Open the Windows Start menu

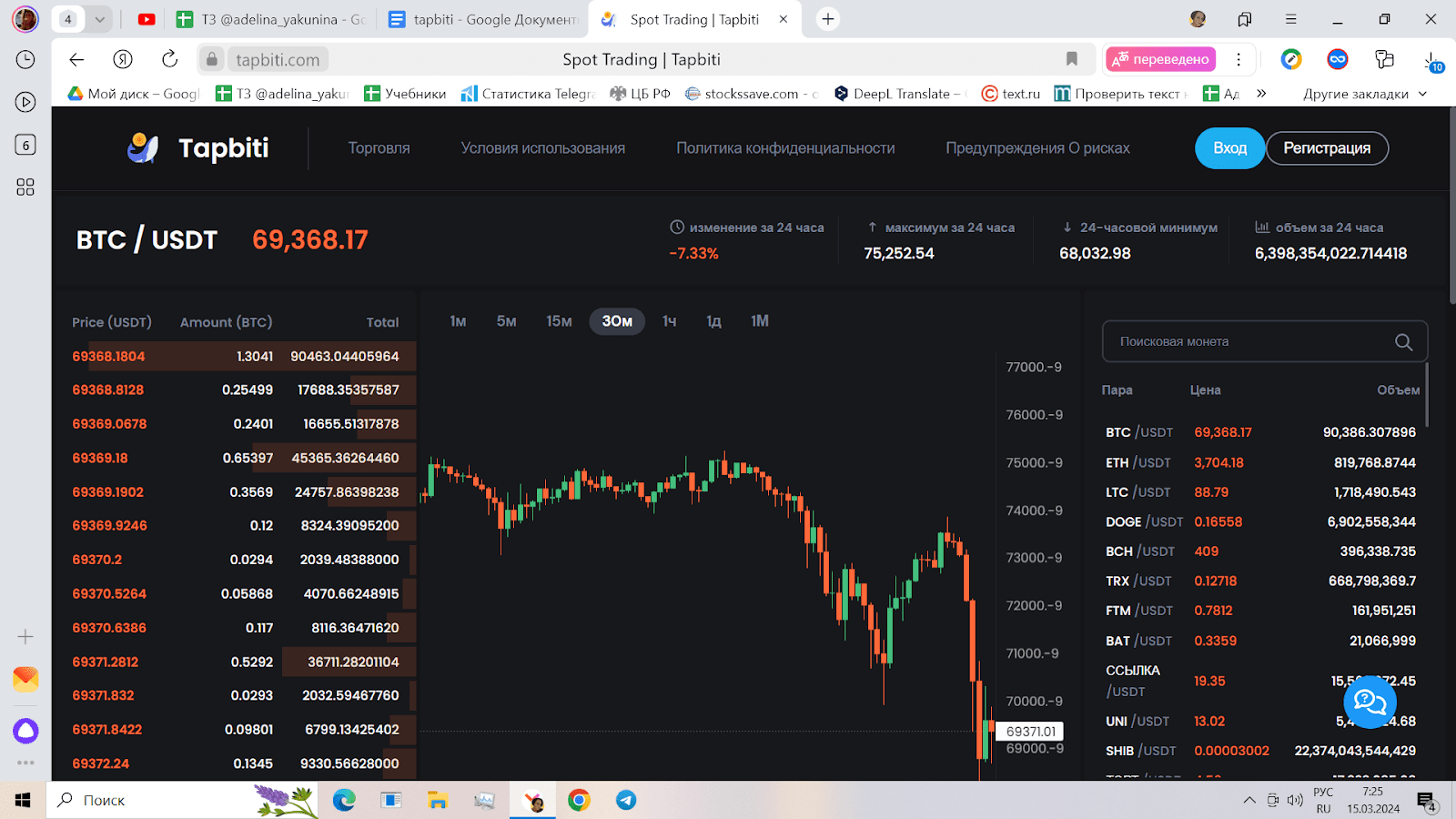23,800
